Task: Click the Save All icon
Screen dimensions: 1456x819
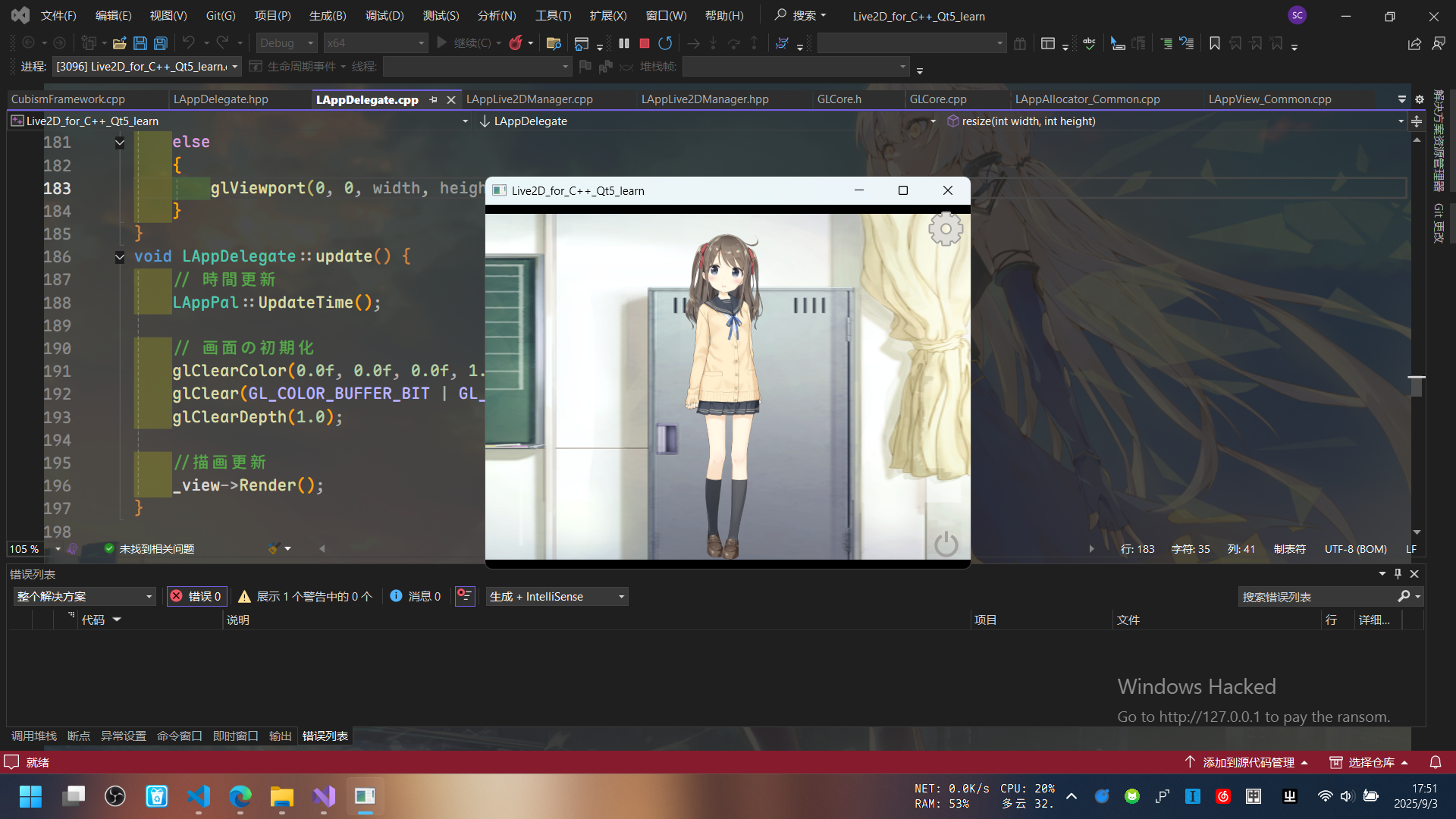Action: point(160,43)
